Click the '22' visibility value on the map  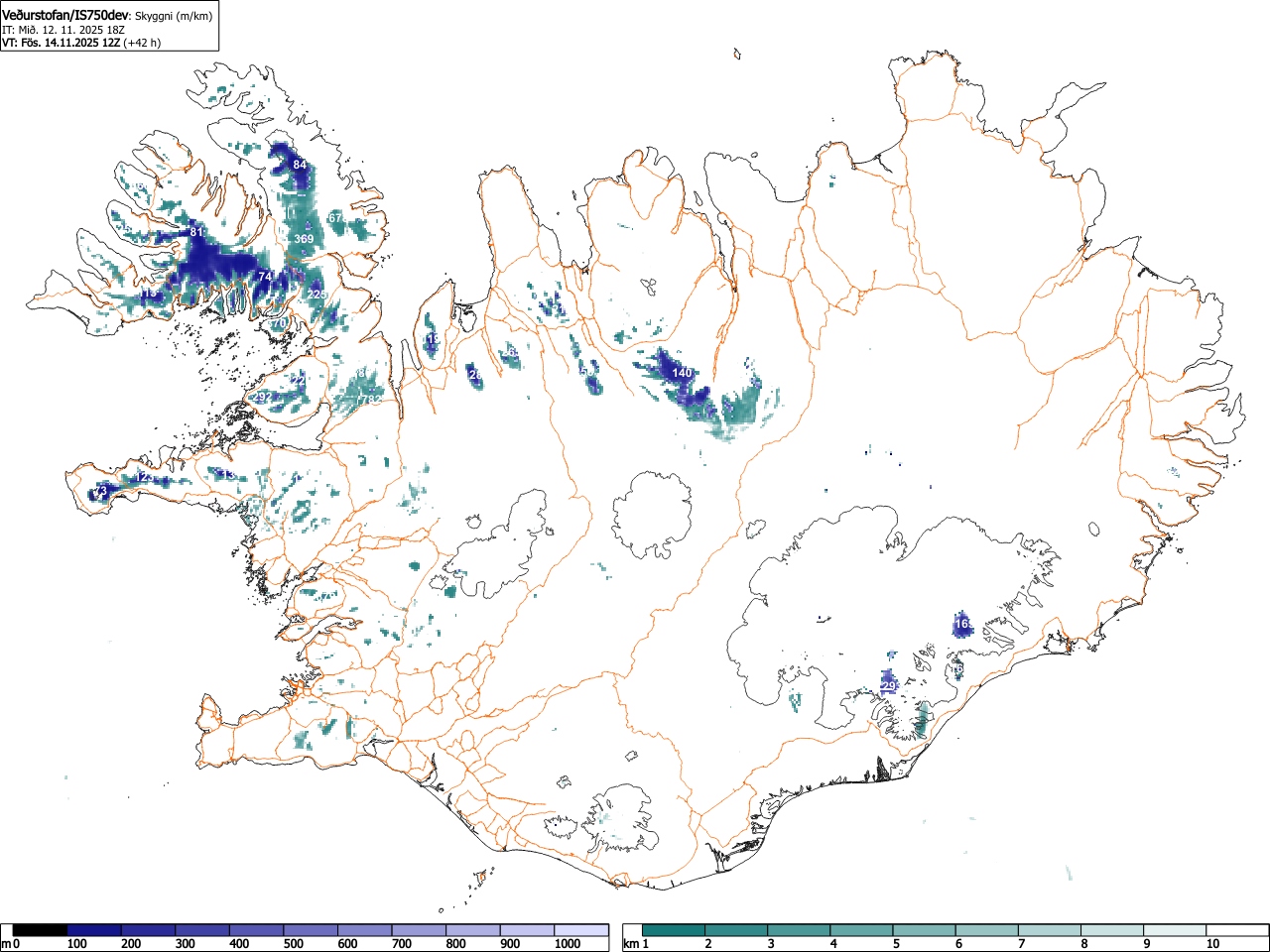(298, 380)
